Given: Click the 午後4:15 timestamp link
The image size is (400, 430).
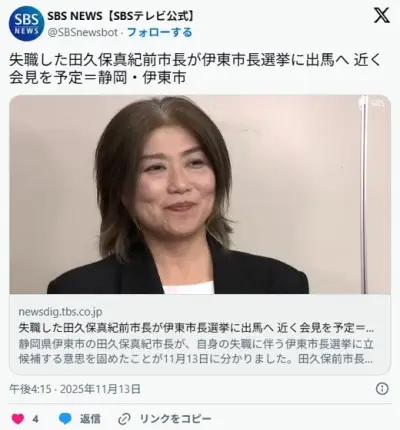Looking at the screenshot, I should coord(30,389).
